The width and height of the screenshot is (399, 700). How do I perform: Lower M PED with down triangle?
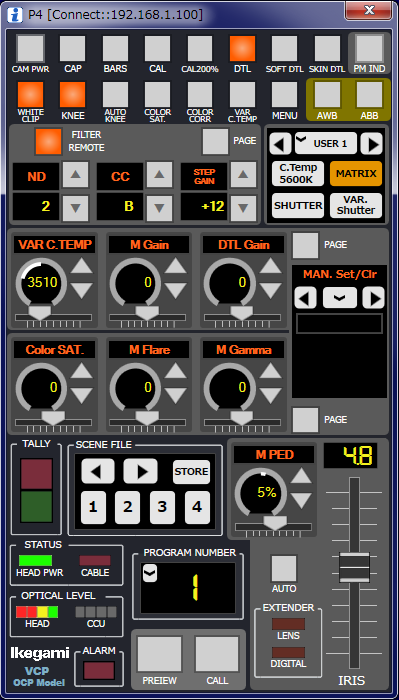(301, 500)
